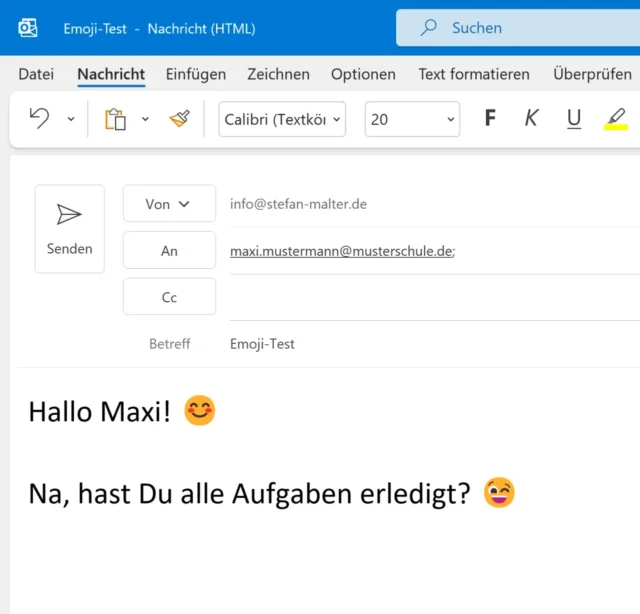
Task: Open the Einfügen ribbon tab
Action: [x=196, y=74]
